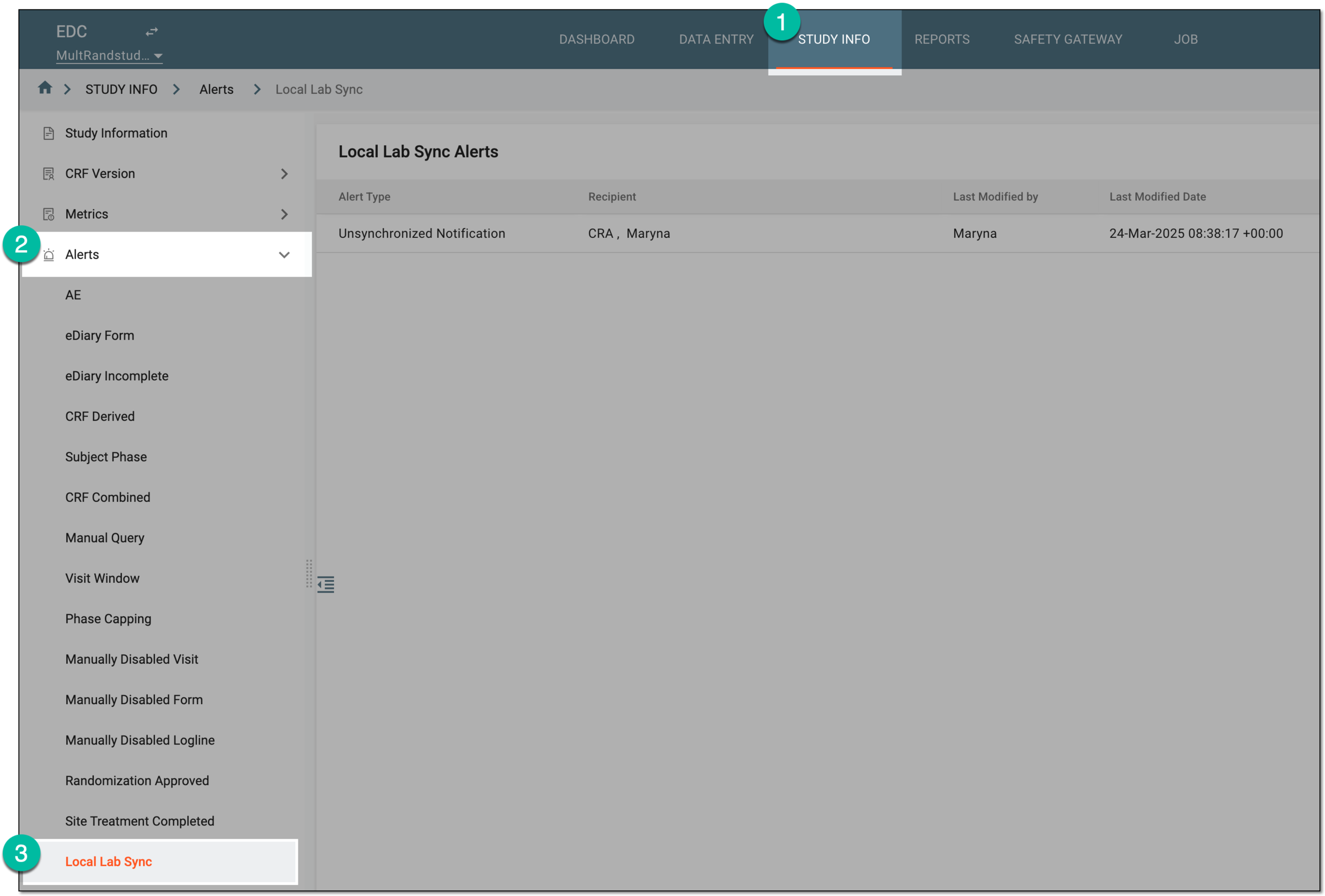The image size is (1325, 896).
Task: Click the CRA, Maryna recipient cell
Action: pos(629,234)
